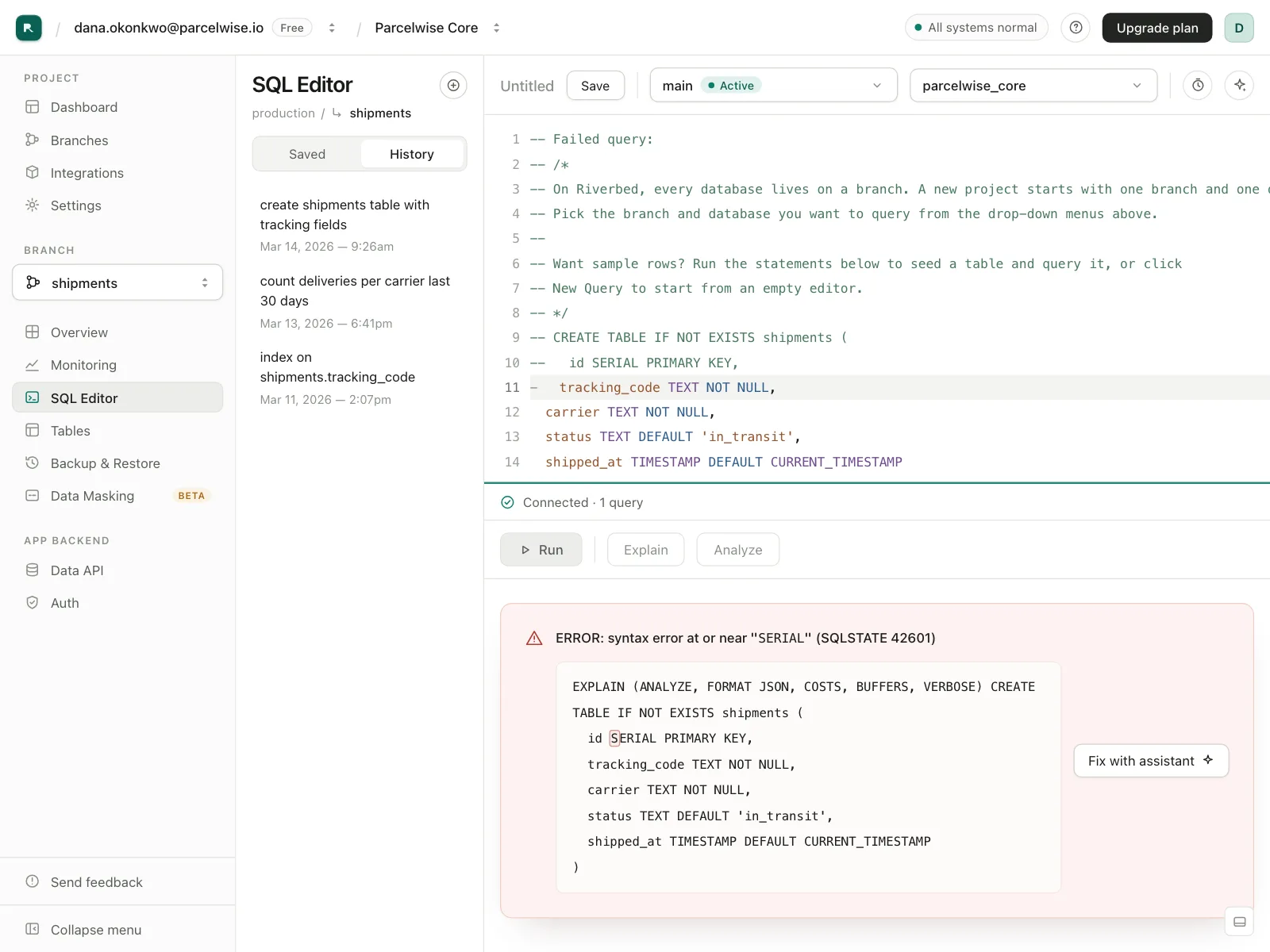The image size is (1270, 952).
Task: Open the Tables page
Action: pos(117,431)
